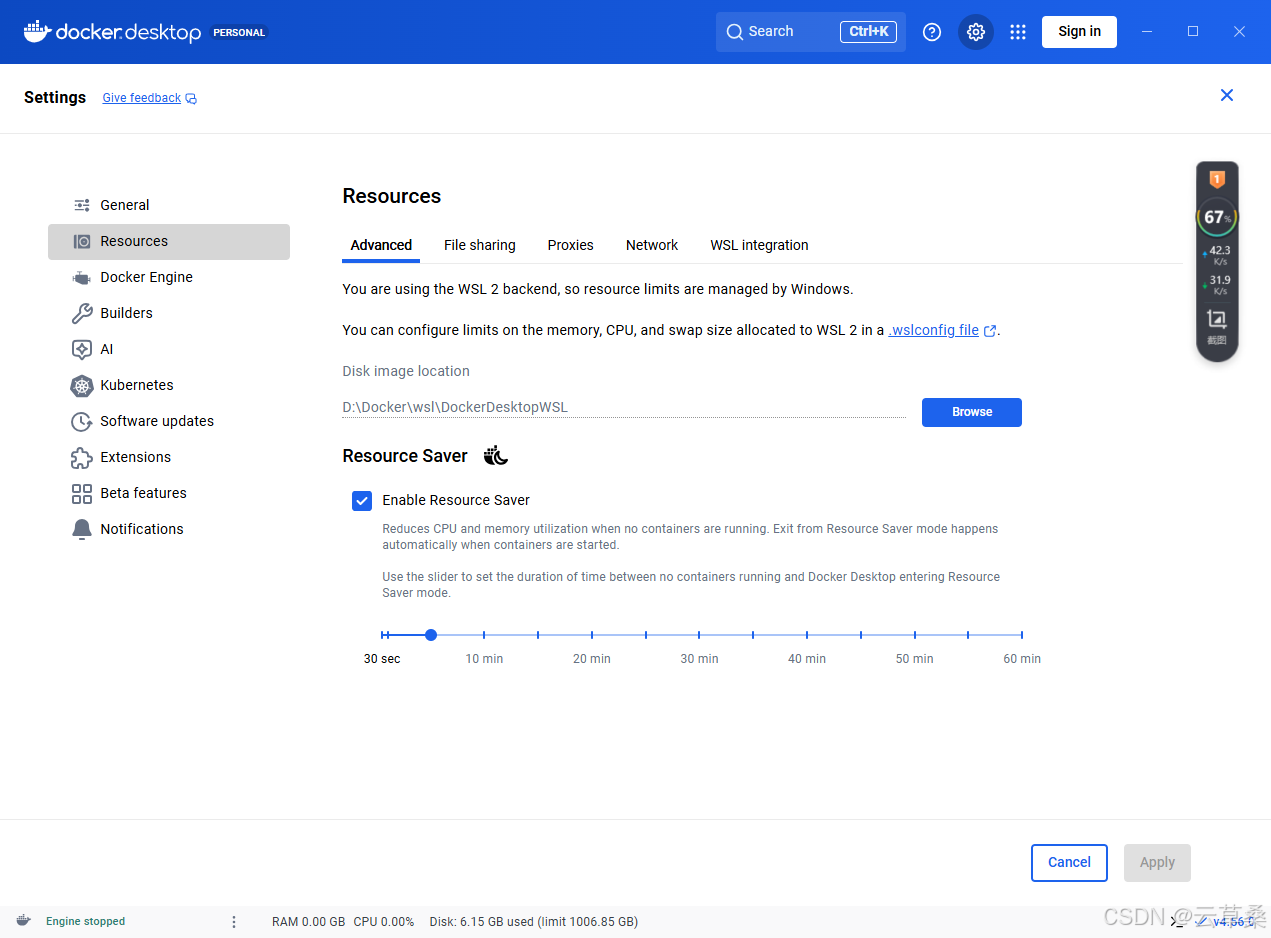Click the Disk: 6.15 GB used status entry
The height and width of the screenshot is (938, 1271).
(533, 921)
